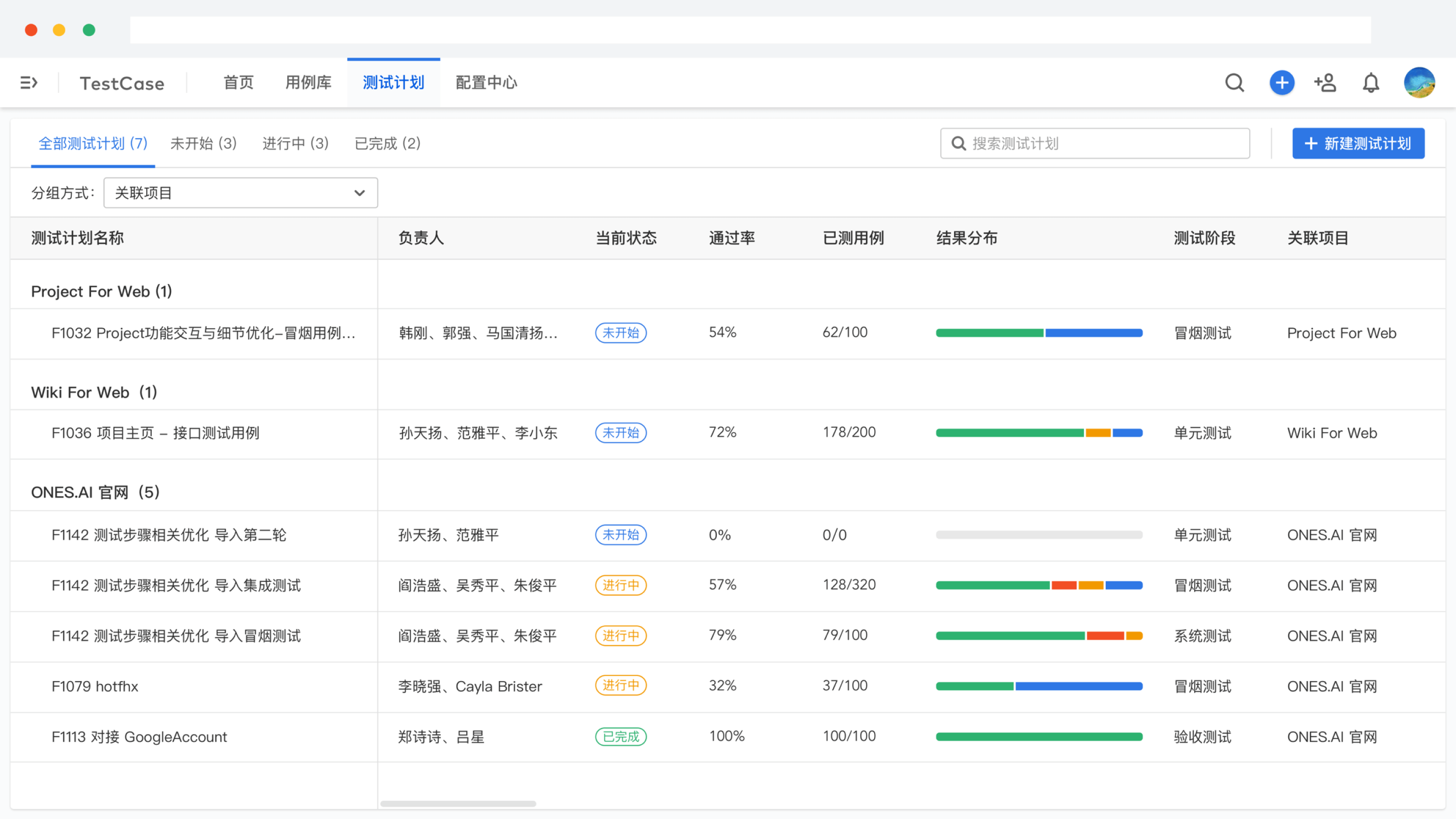Open the 配置中心 nav tab
Image resolution: width=1456 pixels, height=819 pixels.
pos(486,82)
